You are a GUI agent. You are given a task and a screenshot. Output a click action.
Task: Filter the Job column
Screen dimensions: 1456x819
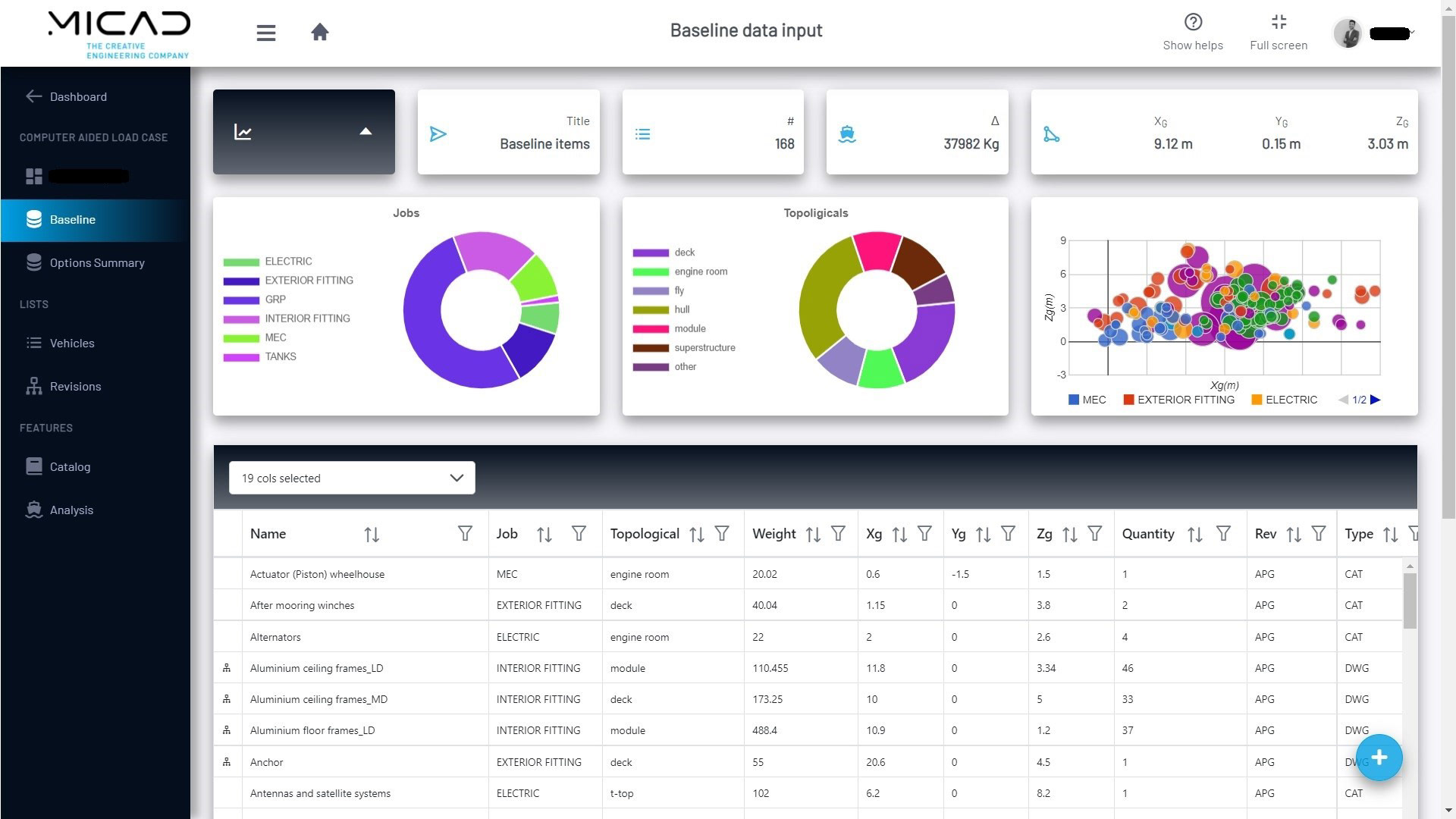click(579, 534)
